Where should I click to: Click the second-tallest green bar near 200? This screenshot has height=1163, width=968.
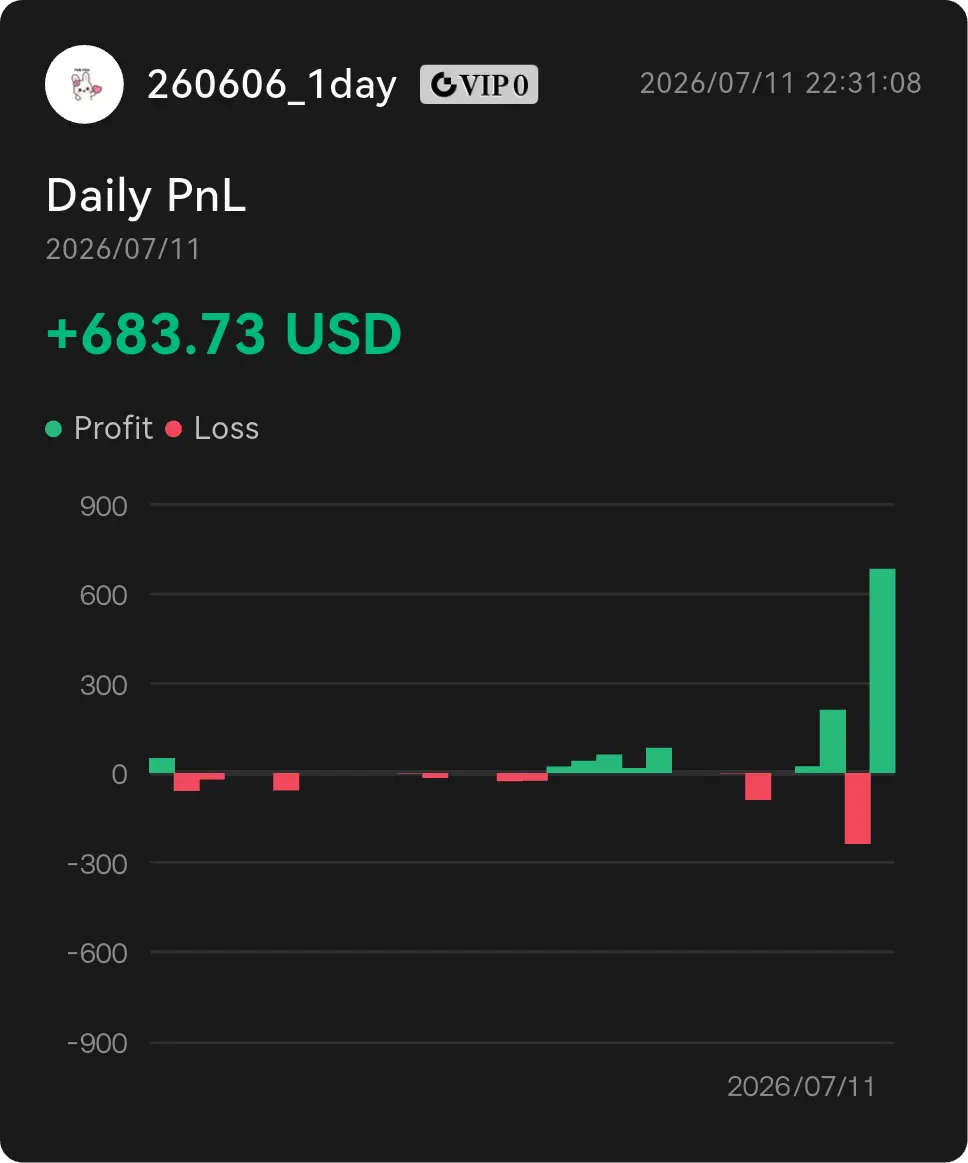[832, 741]
